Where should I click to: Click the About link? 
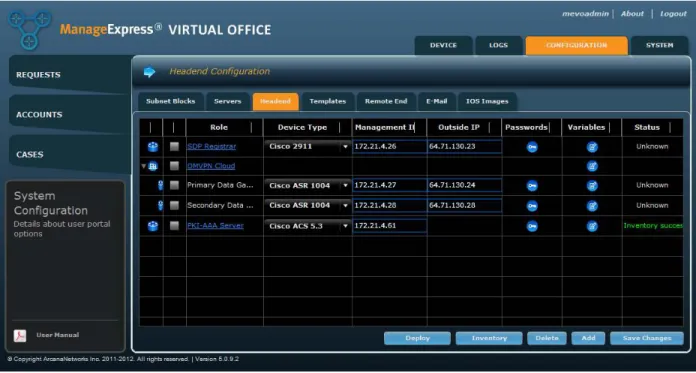point(632,14)
